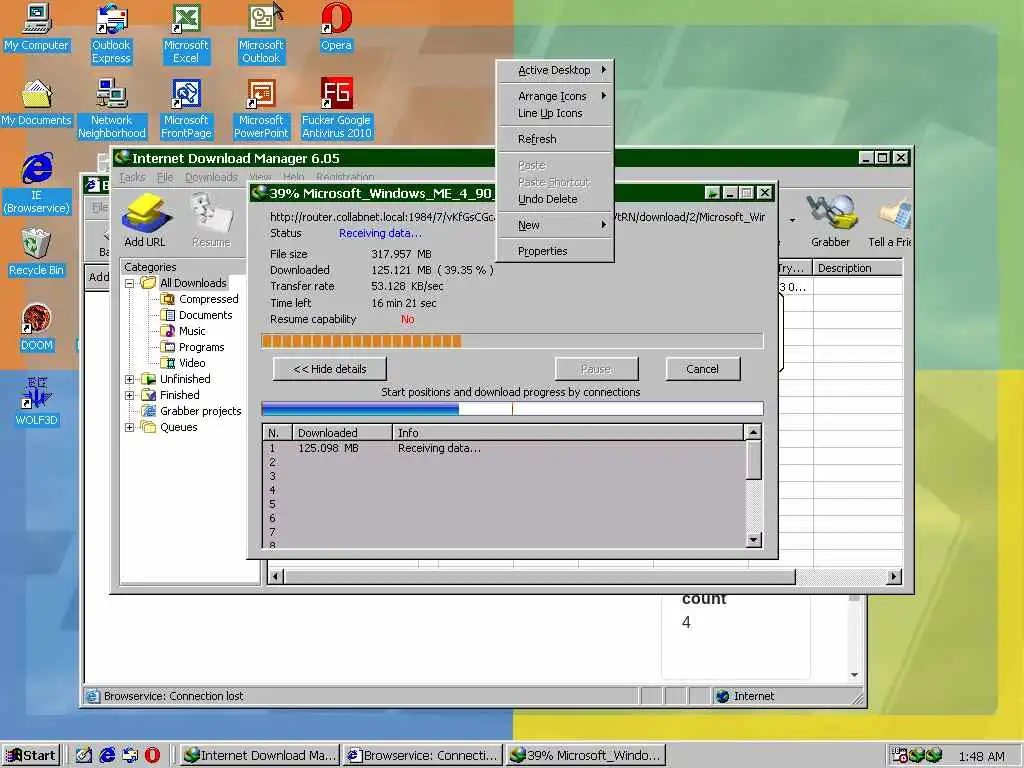Click the orange download progress bar

click(x=512, y=341)
